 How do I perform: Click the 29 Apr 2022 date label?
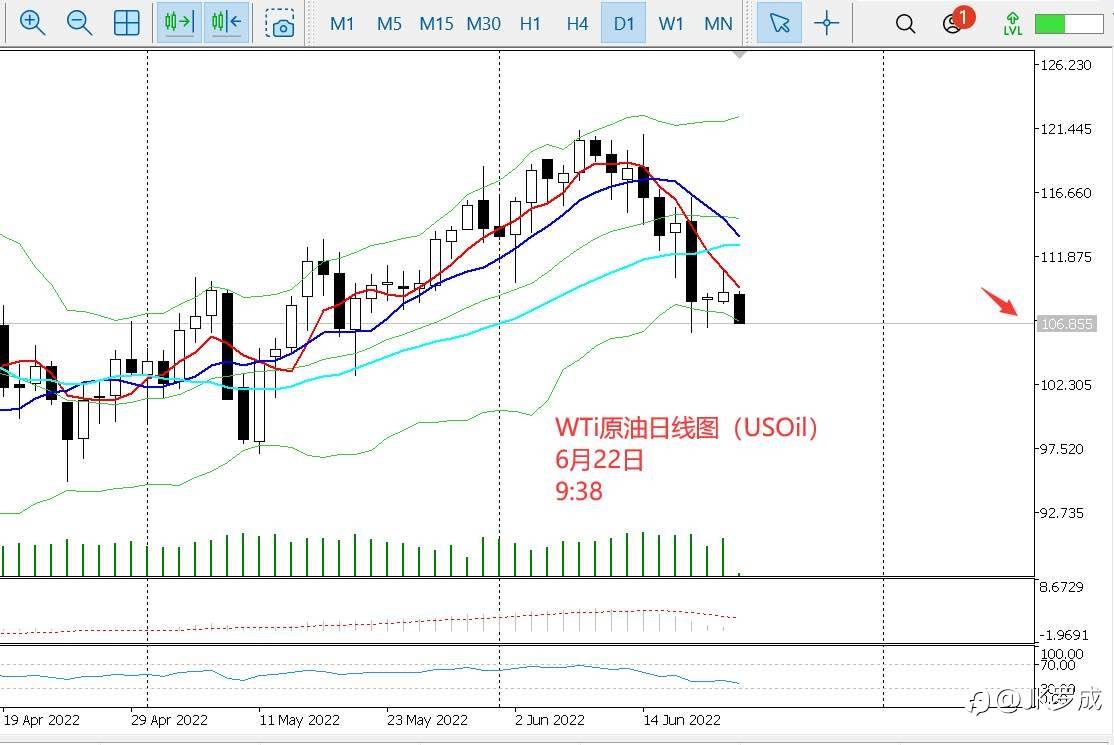(x=169, y=719)
